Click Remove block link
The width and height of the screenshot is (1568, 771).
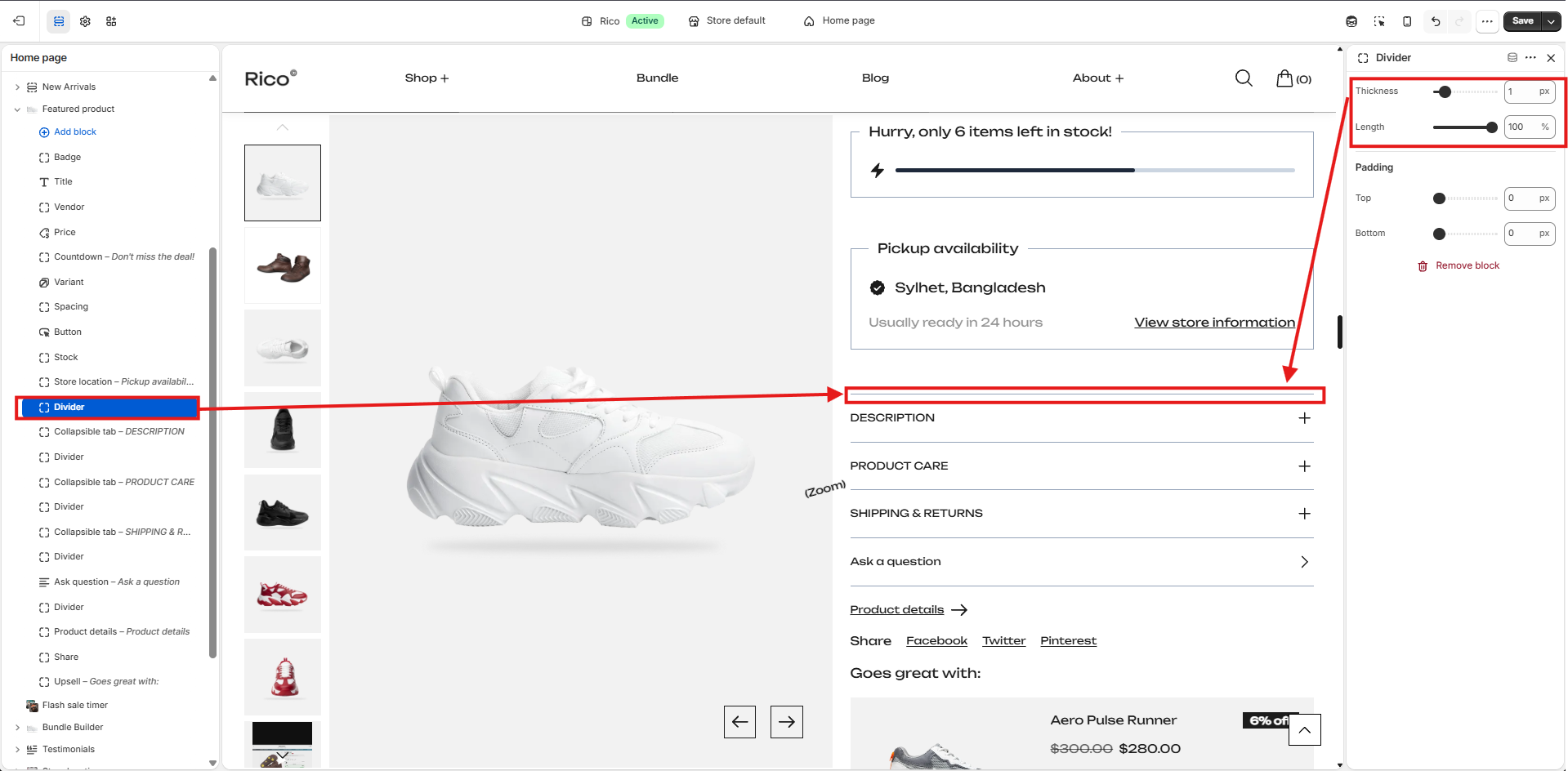click(x=1459, y=266)
